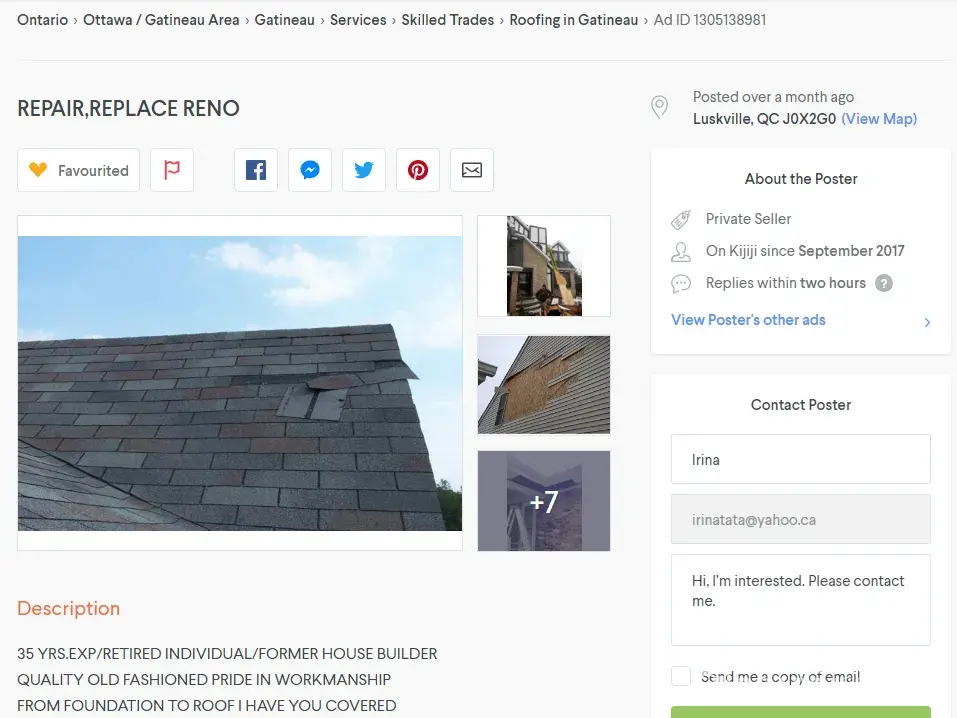Image resolution: width=957 pixels, height=718 pixels.
Task: Go to Roofing in Gatineau breadcrumb
Action: click(573, 20)
